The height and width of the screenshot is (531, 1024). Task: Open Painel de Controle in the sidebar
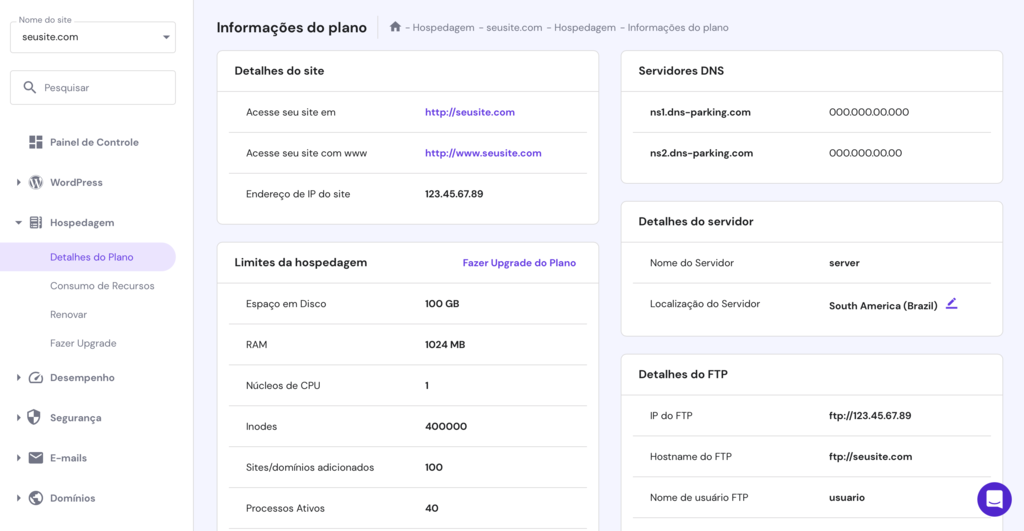click(x=94, y=142)
